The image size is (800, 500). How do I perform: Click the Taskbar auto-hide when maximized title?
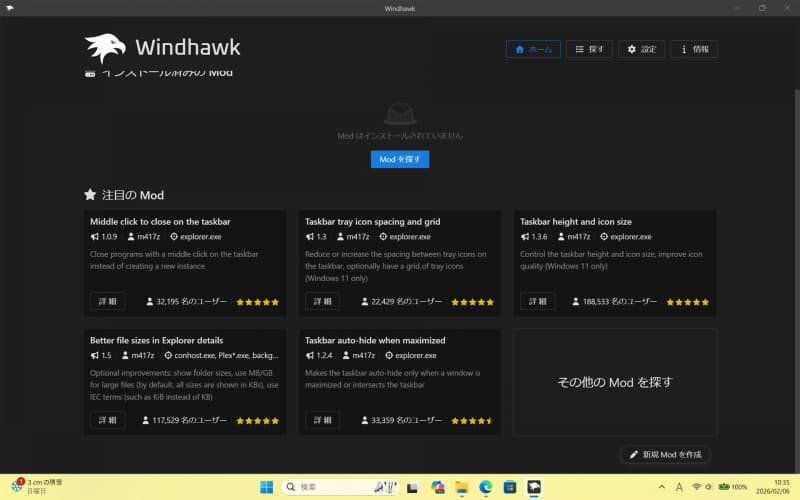coord(375,340)
